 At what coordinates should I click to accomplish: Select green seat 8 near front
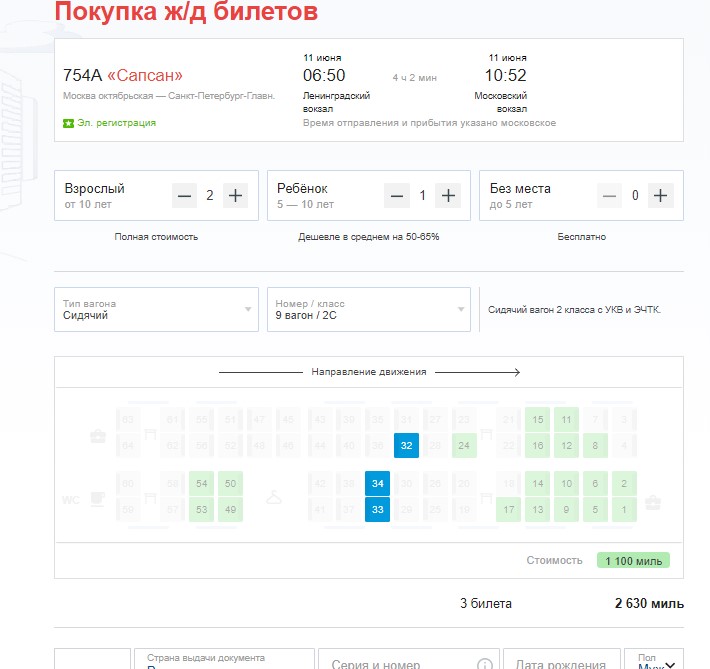pyautogui.click(x=595, y=445)
